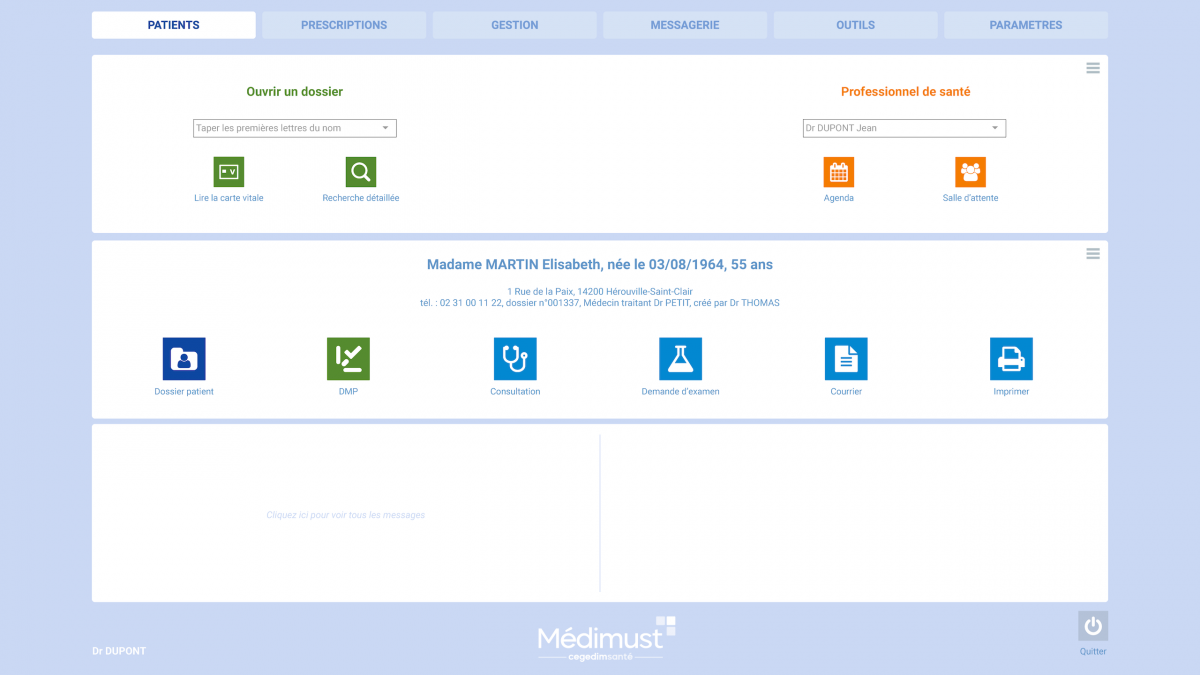Switch to the PATIENTS tab

point(174,25)
